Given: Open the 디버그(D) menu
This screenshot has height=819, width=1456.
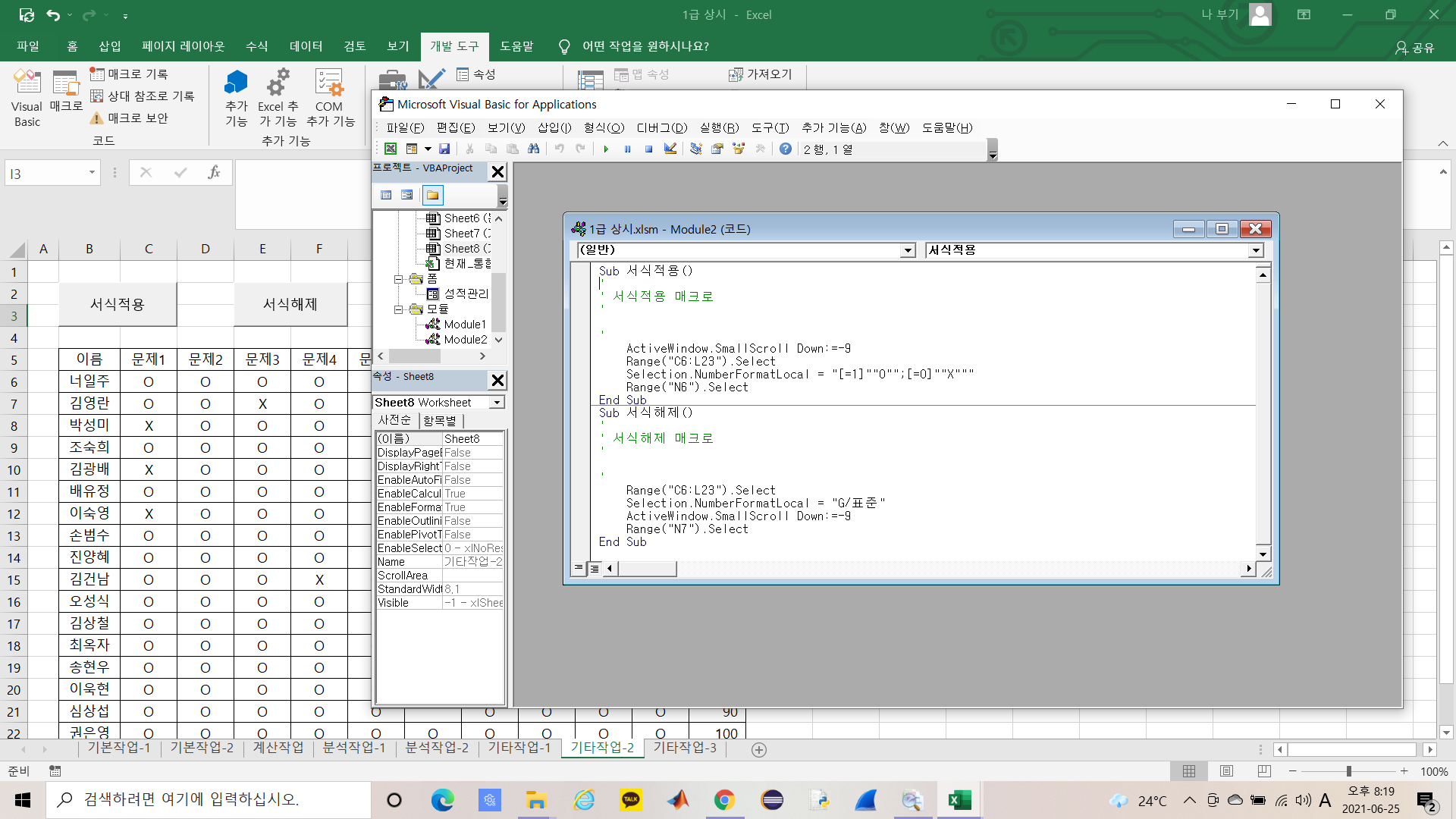Looking at the screenshot, I should pyautogui.click(x=661, y=127).
